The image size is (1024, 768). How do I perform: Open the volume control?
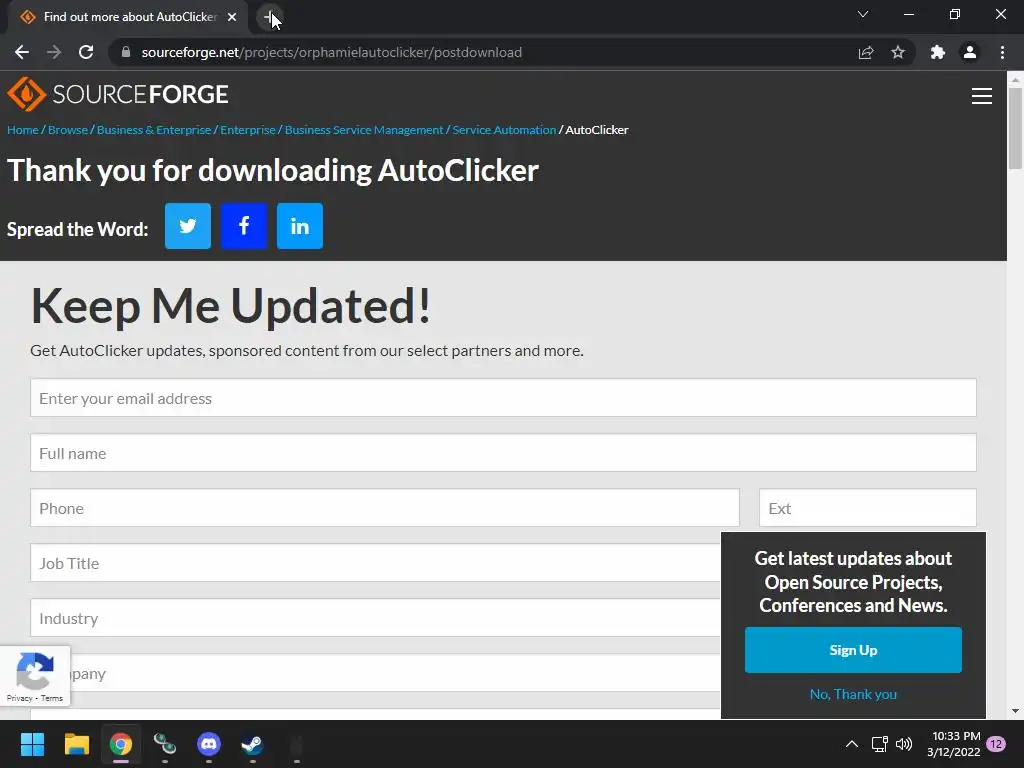(x=904, y=744)
